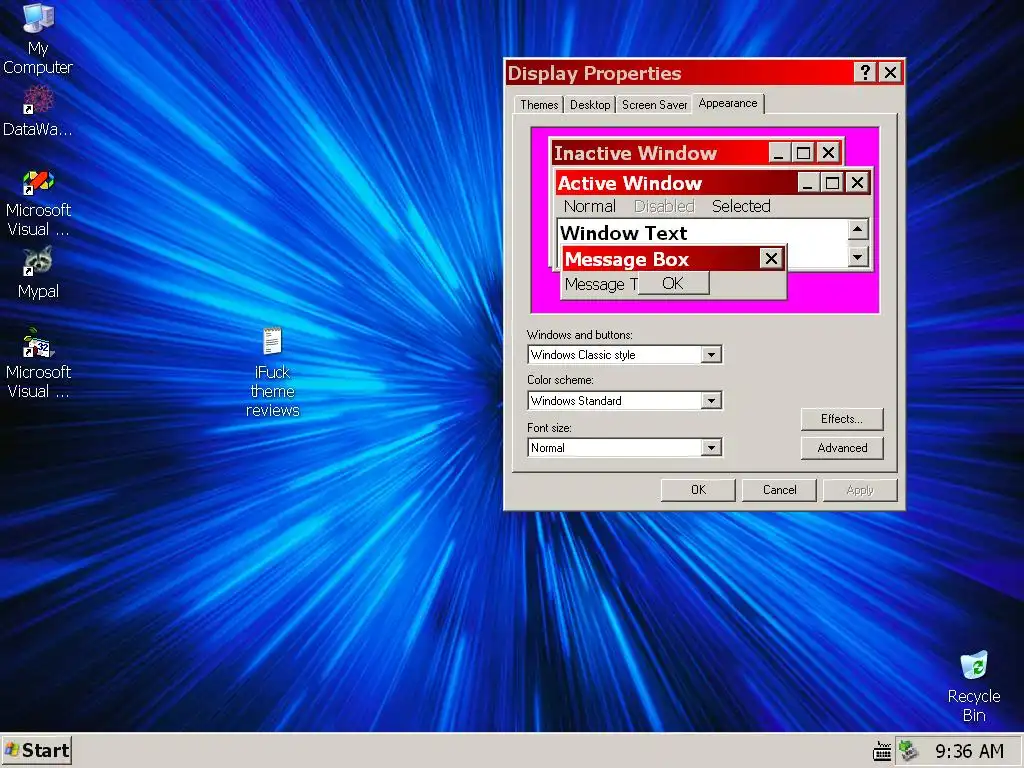Confirm with the dialog's OK button
Image resolution: width=1024 pixels, height=768 pixels.
point(698,490)
